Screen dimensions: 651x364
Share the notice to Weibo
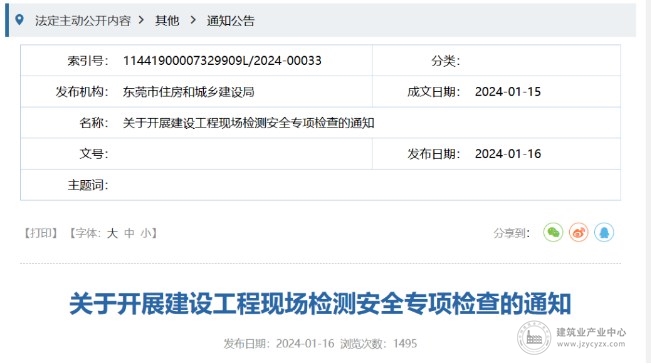[578, 232]
